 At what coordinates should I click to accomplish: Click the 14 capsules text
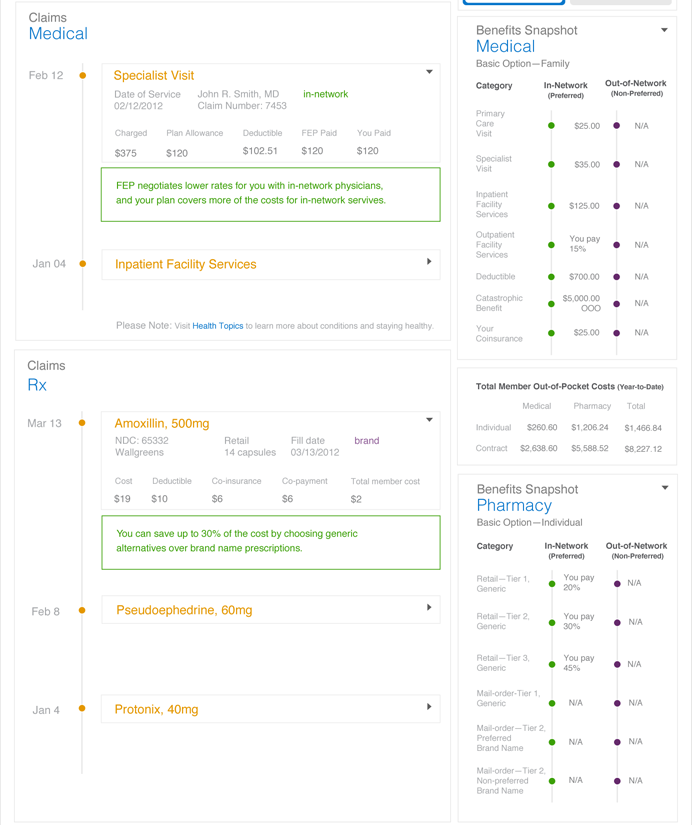[x=250, y=452]
